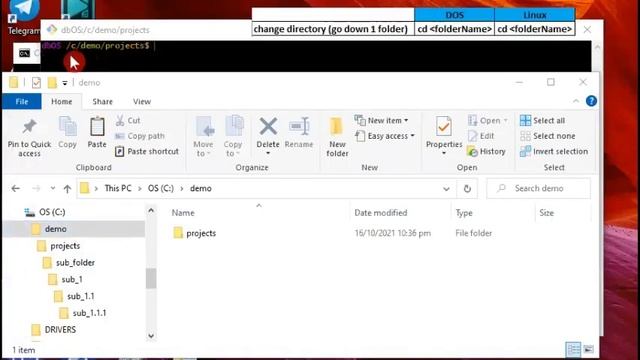Screen dimensions: 640x360
Task: Open the Easy access dropdown
Action: 385,136
